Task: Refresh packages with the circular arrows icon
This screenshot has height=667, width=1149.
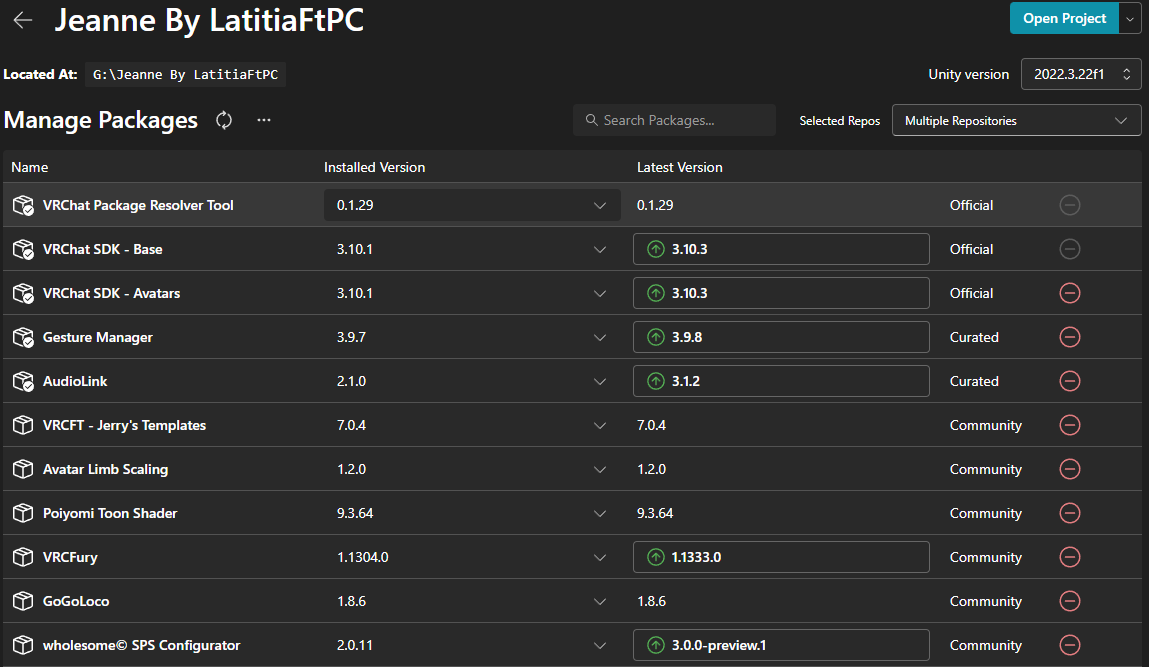Action: (224, 120)
